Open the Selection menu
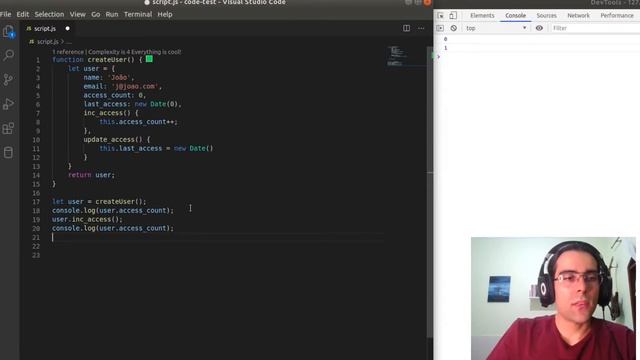 pos(49,14)
